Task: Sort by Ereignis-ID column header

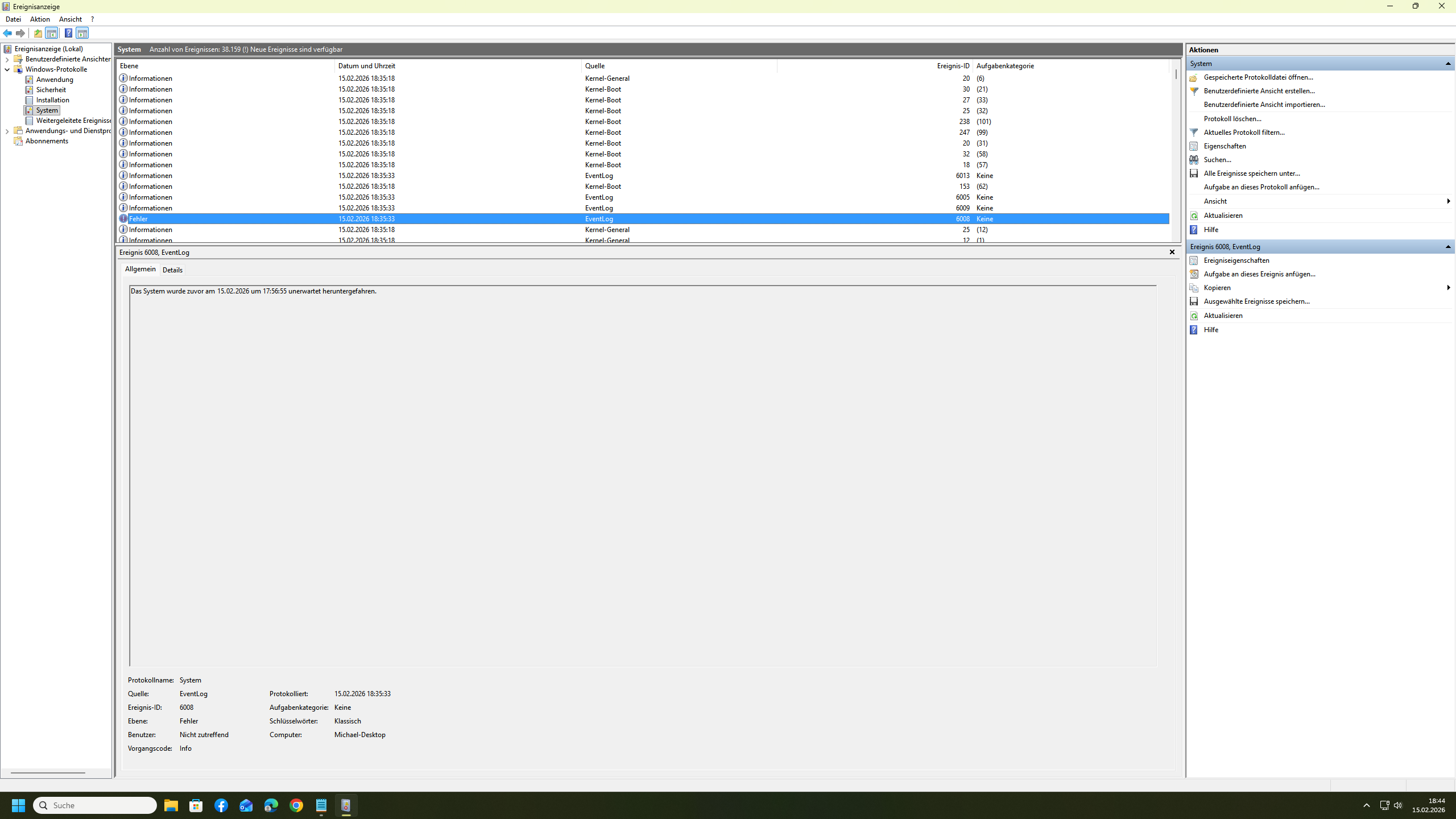Action: 953,66
